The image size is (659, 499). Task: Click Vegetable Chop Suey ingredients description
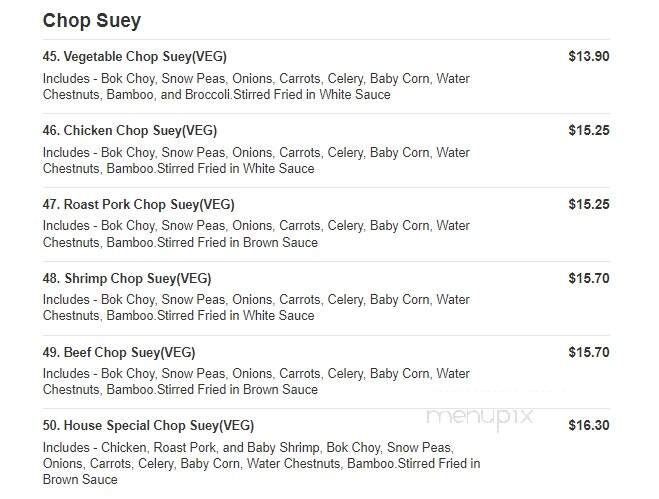256,87
